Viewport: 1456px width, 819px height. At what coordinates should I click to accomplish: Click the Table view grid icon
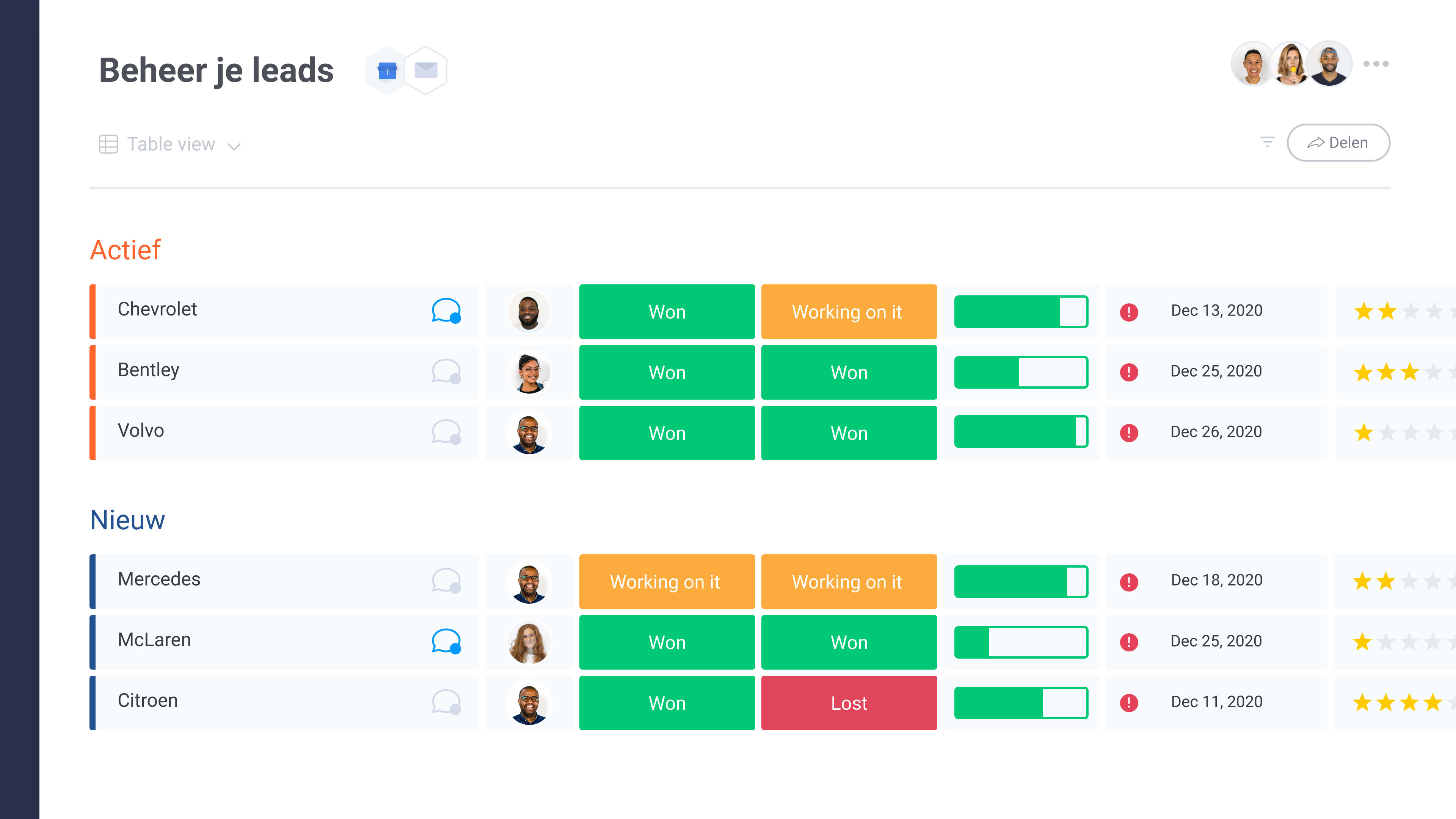pos(108,144)
